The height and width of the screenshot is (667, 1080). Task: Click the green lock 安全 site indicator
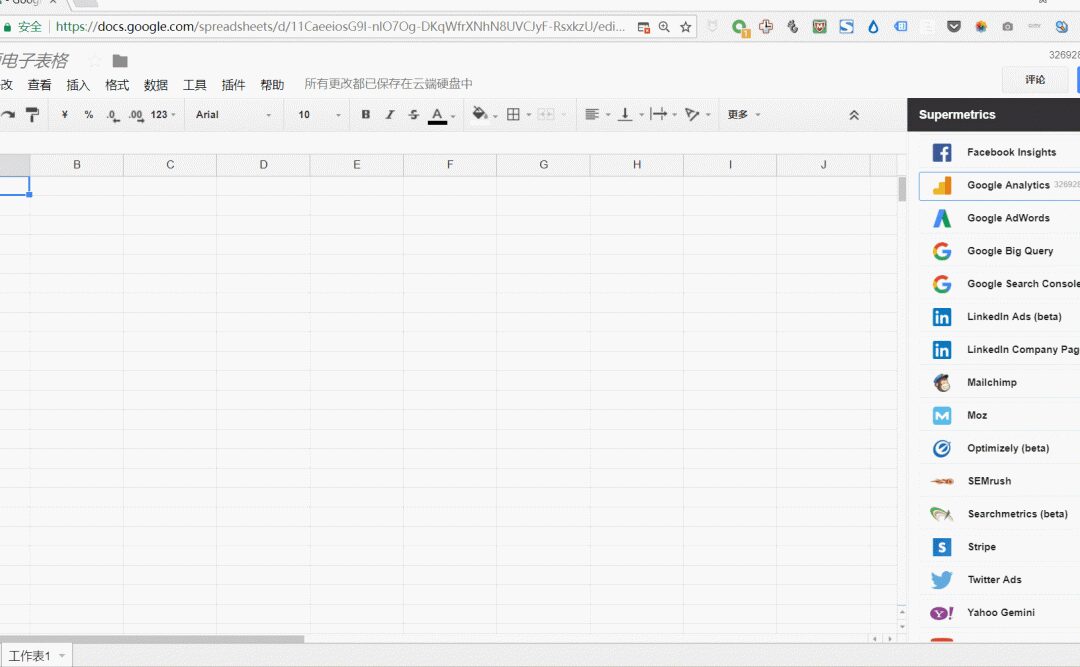tap(22, 27)
